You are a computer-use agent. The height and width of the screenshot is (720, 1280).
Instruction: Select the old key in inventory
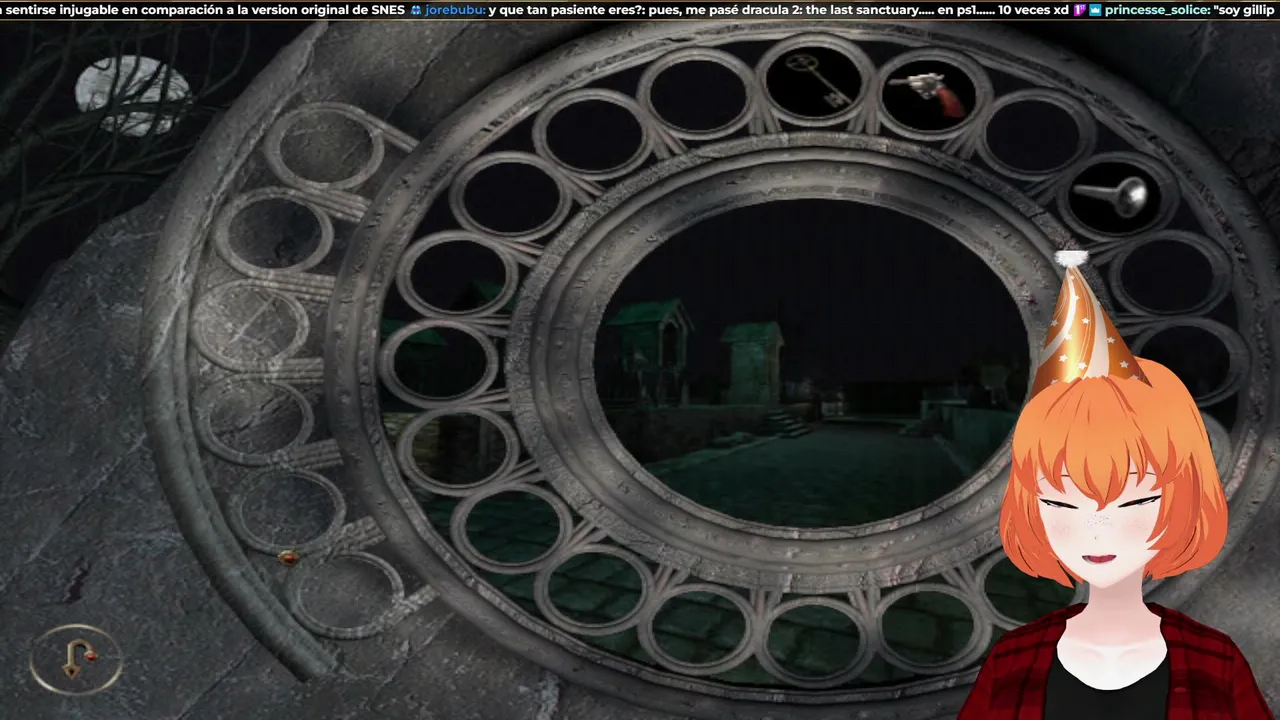click(x=817, y=80)
